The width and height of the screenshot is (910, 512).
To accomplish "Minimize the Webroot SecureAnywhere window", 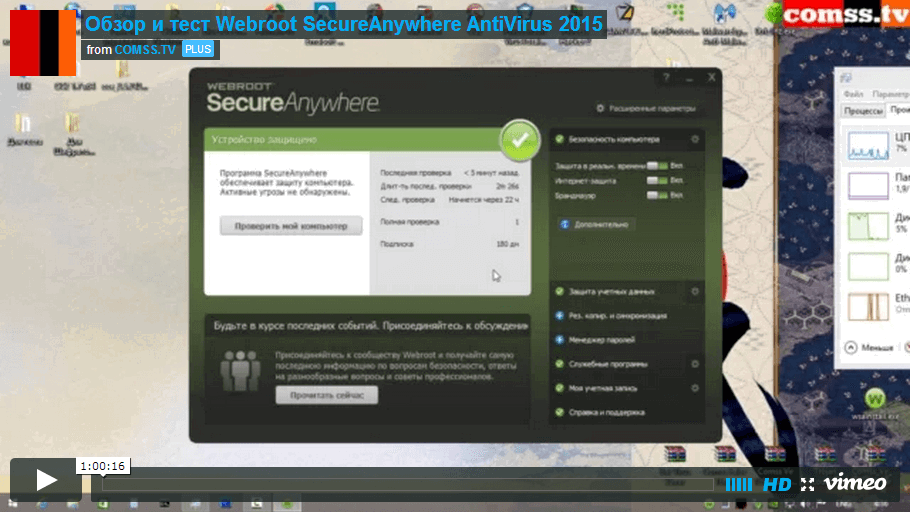I will point(689,78).
